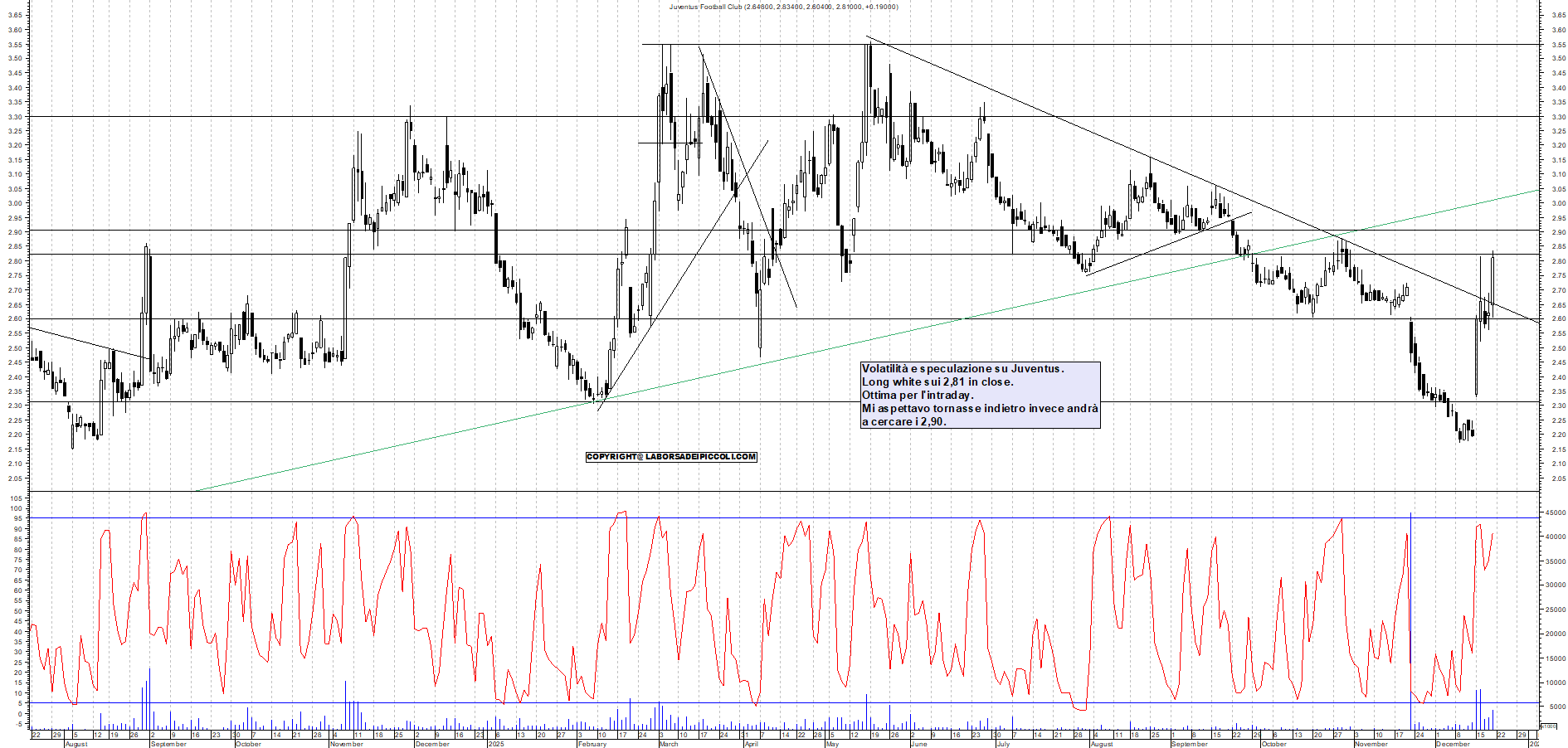
Task: Select the 3.55 value on the left price axis
Action: tap(15, 44)
